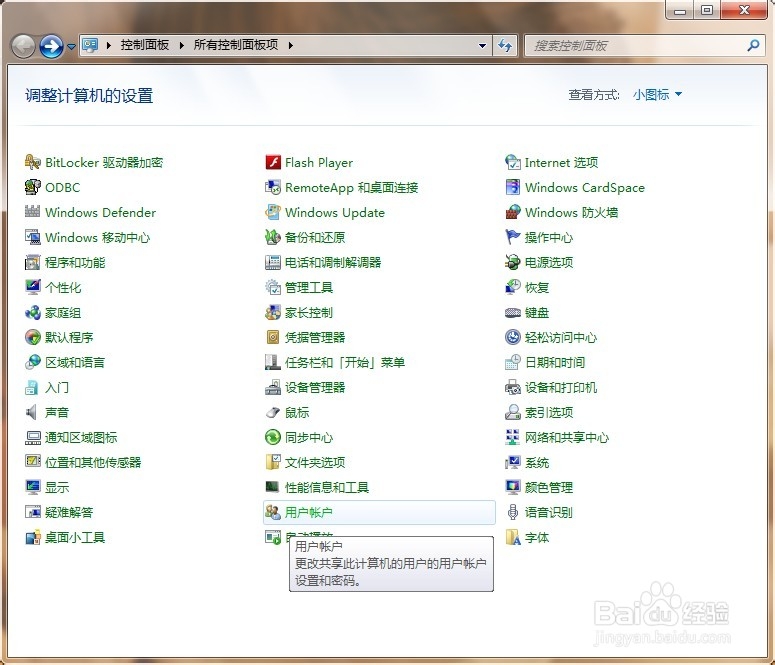
Task: Open the 位置和其他传感器 link
Action: click(x=93, y=462)
